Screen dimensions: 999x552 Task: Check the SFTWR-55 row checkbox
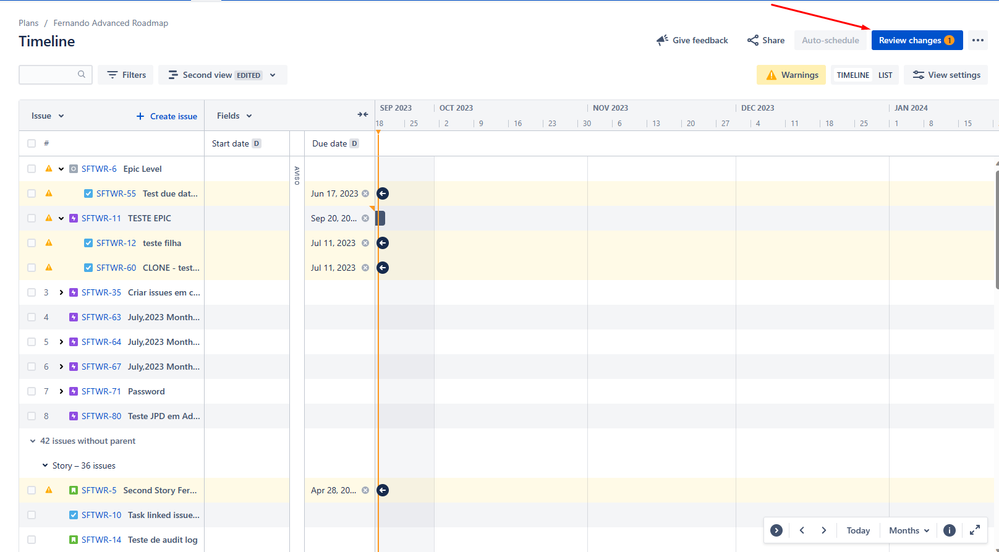pyautogui.click(x=31, y=193)
